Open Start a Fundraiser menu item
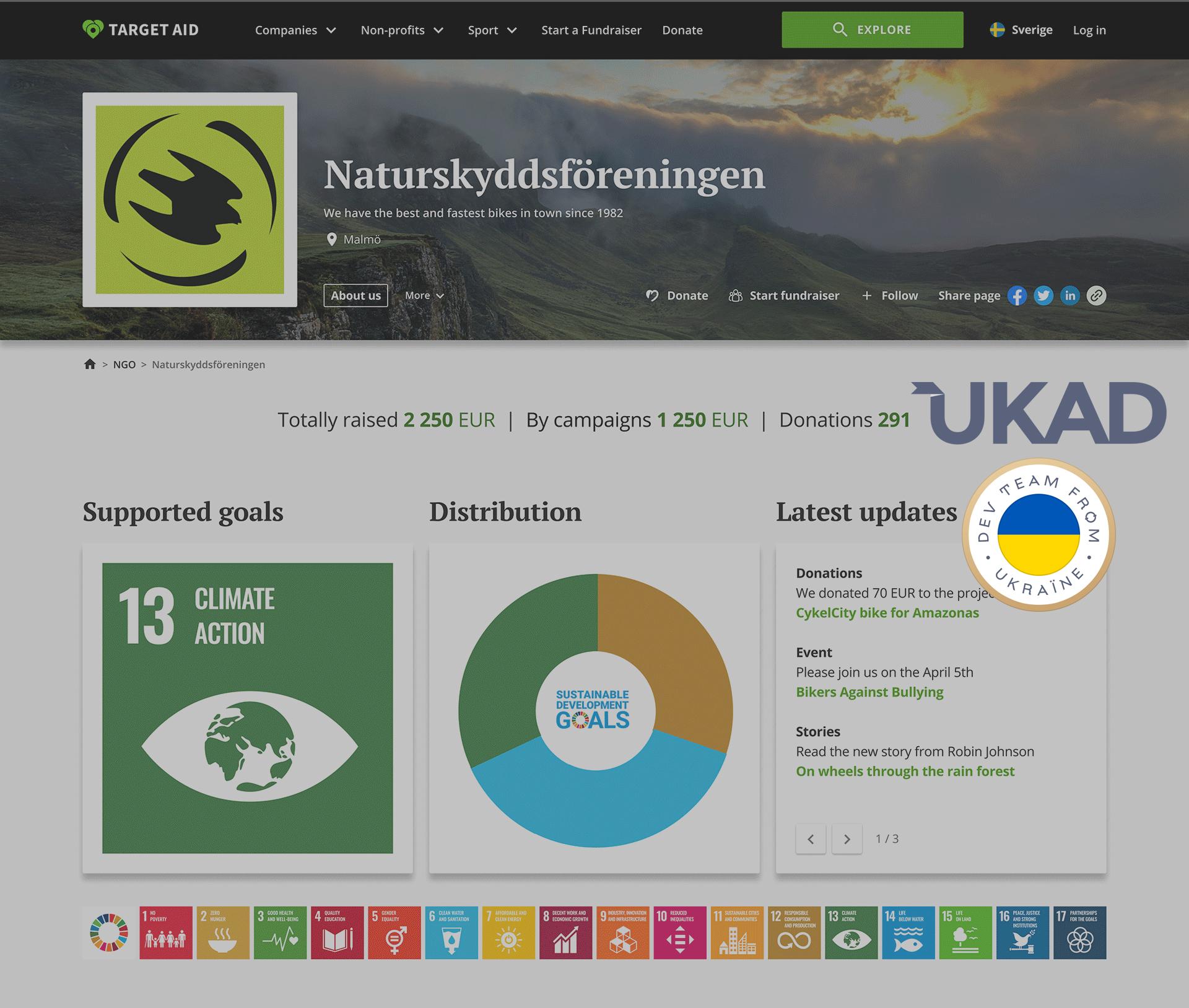Viewport: 1189px width, 1008px height. click(591, 30)
